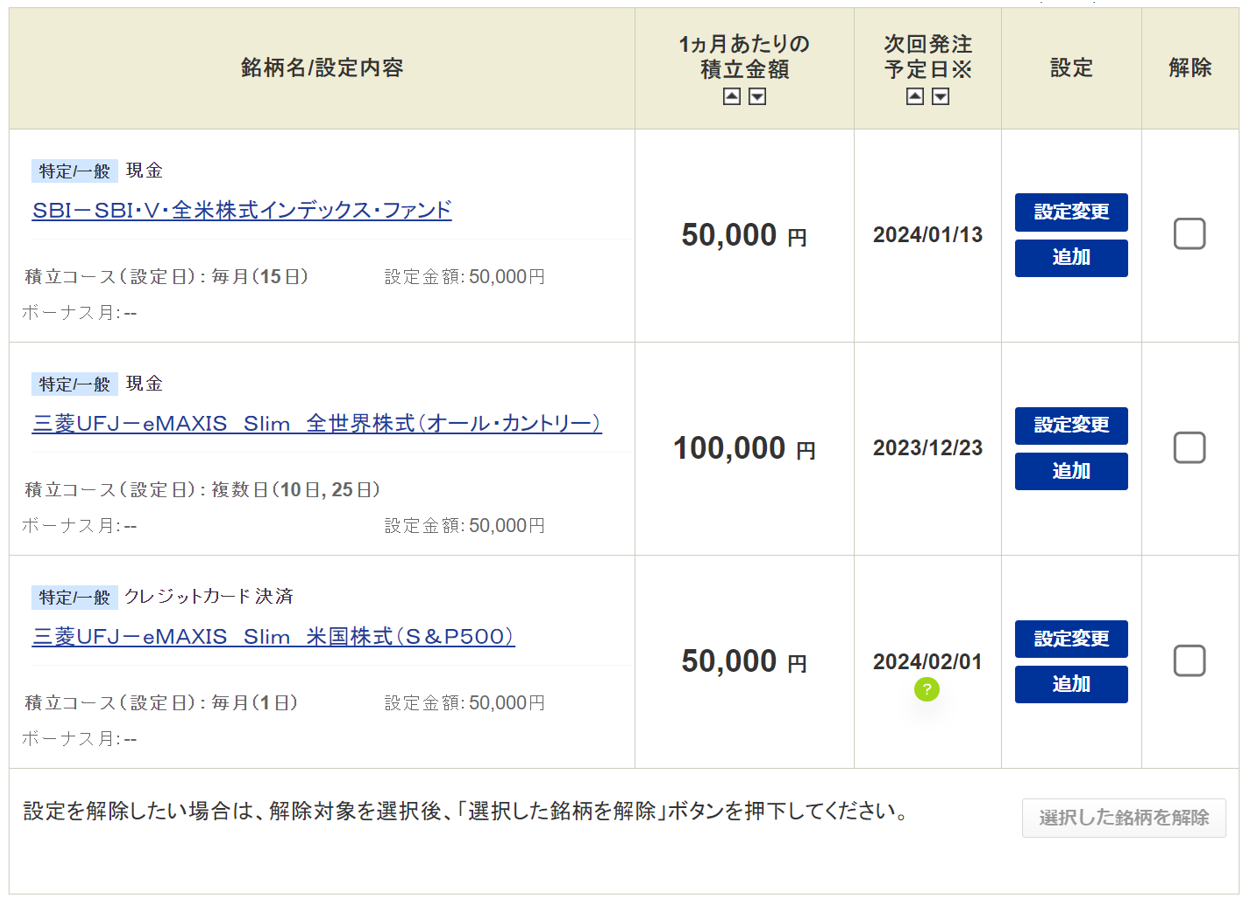The width and height of the screenshot is (1249, 900).
Task: Click the 銘柄名/設定内容 column header
Action: tap(322, 68)
